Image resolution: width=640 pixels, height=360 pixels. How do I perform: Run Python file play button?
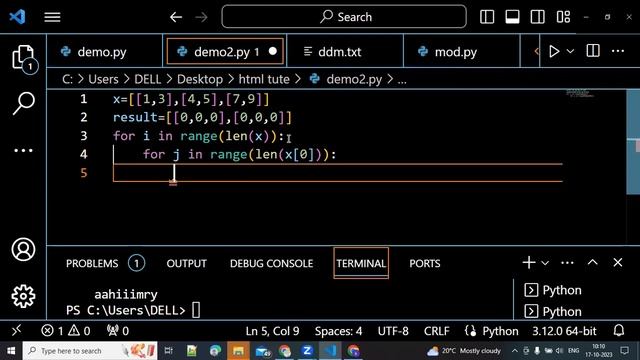tap(554, 51)
